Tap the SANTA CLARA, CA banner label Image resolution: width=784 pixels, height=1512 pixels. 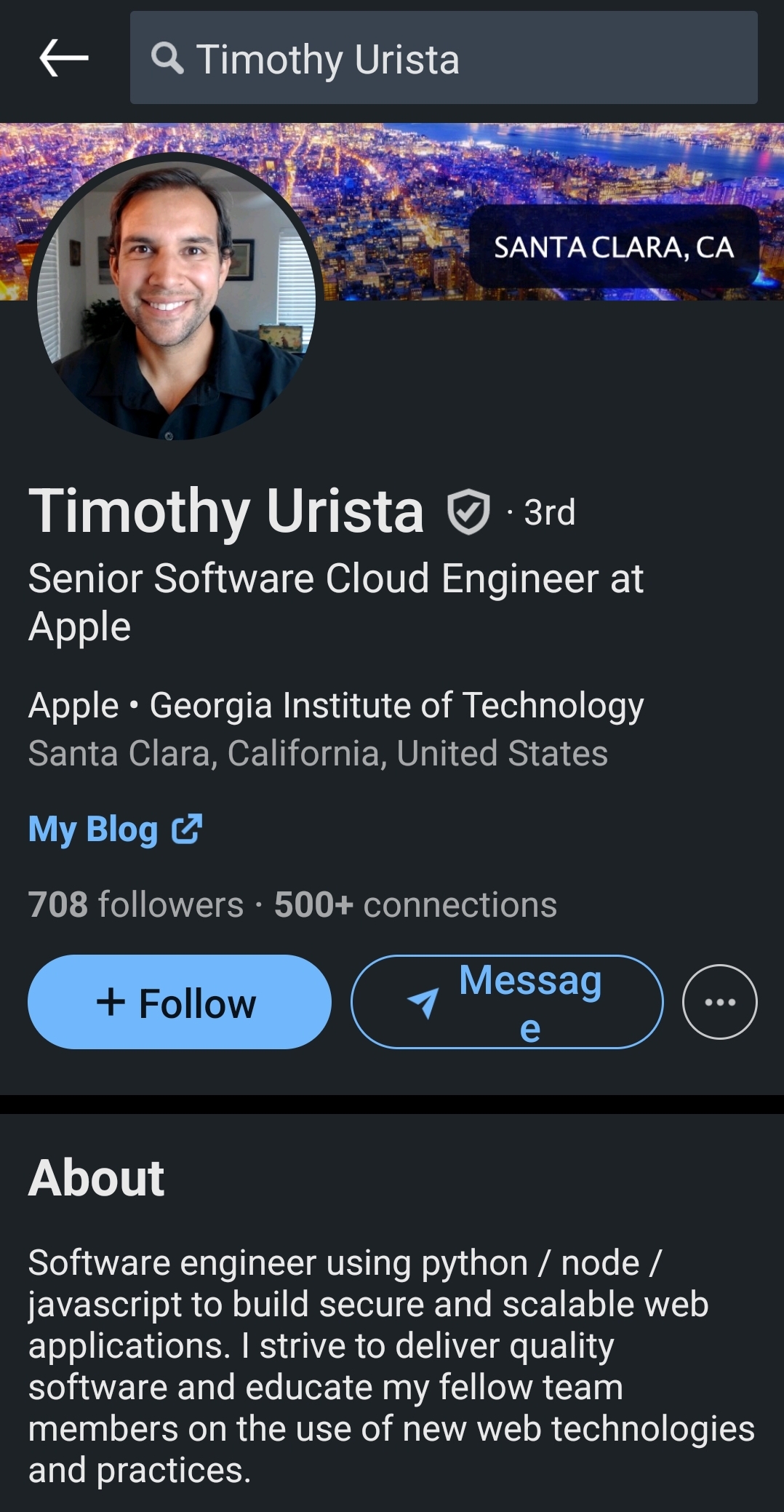(x=614, y=247)
